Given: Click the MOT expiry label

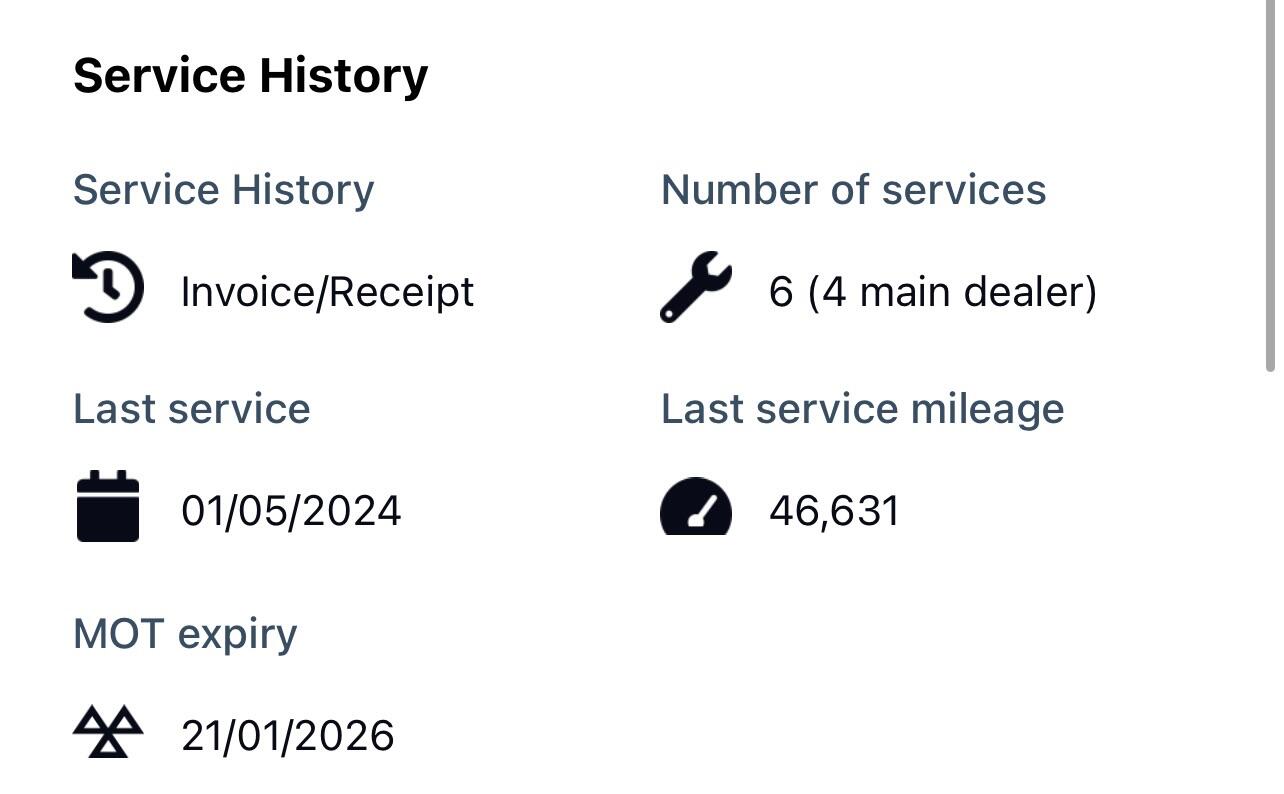Looking at the screenshot, I should tap(185, 633).
